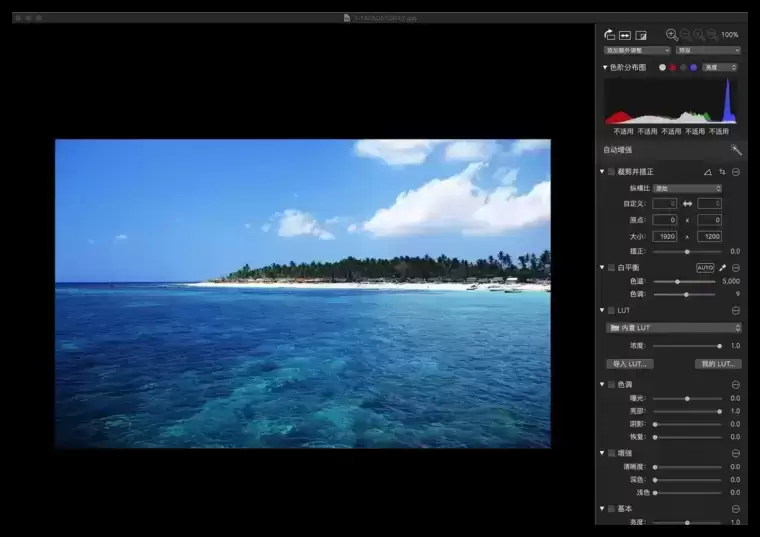Reset 基本 section with its circle icon

(736, 508)
